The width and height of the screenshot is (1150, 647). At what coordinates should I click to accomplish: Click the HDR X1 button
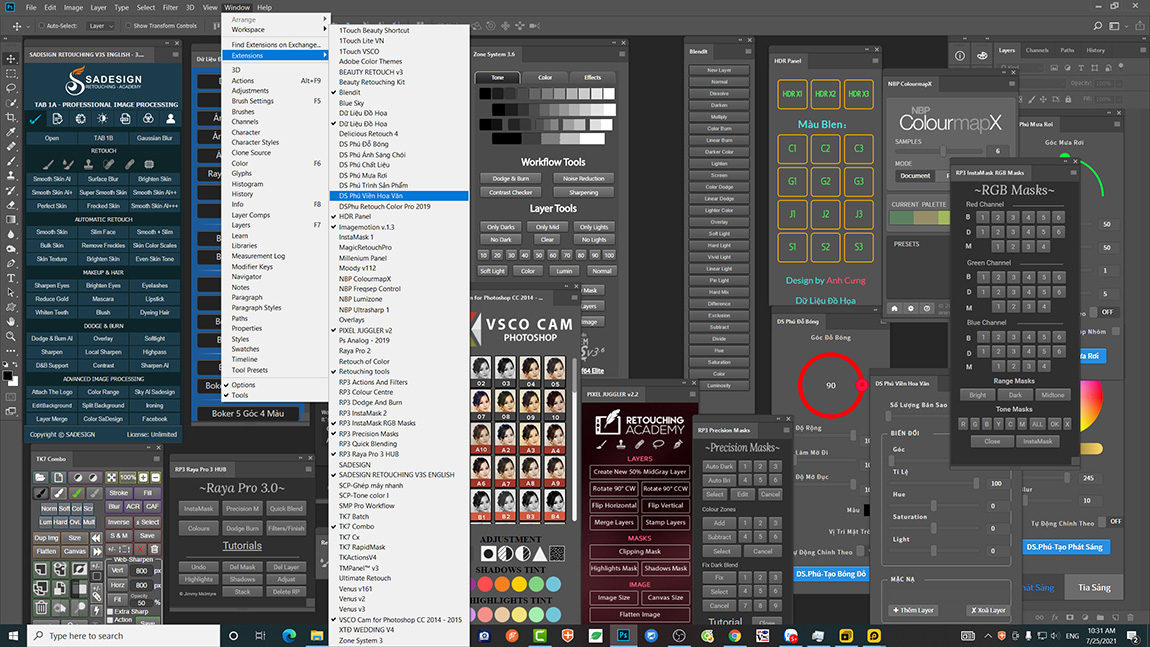[792, 95]
